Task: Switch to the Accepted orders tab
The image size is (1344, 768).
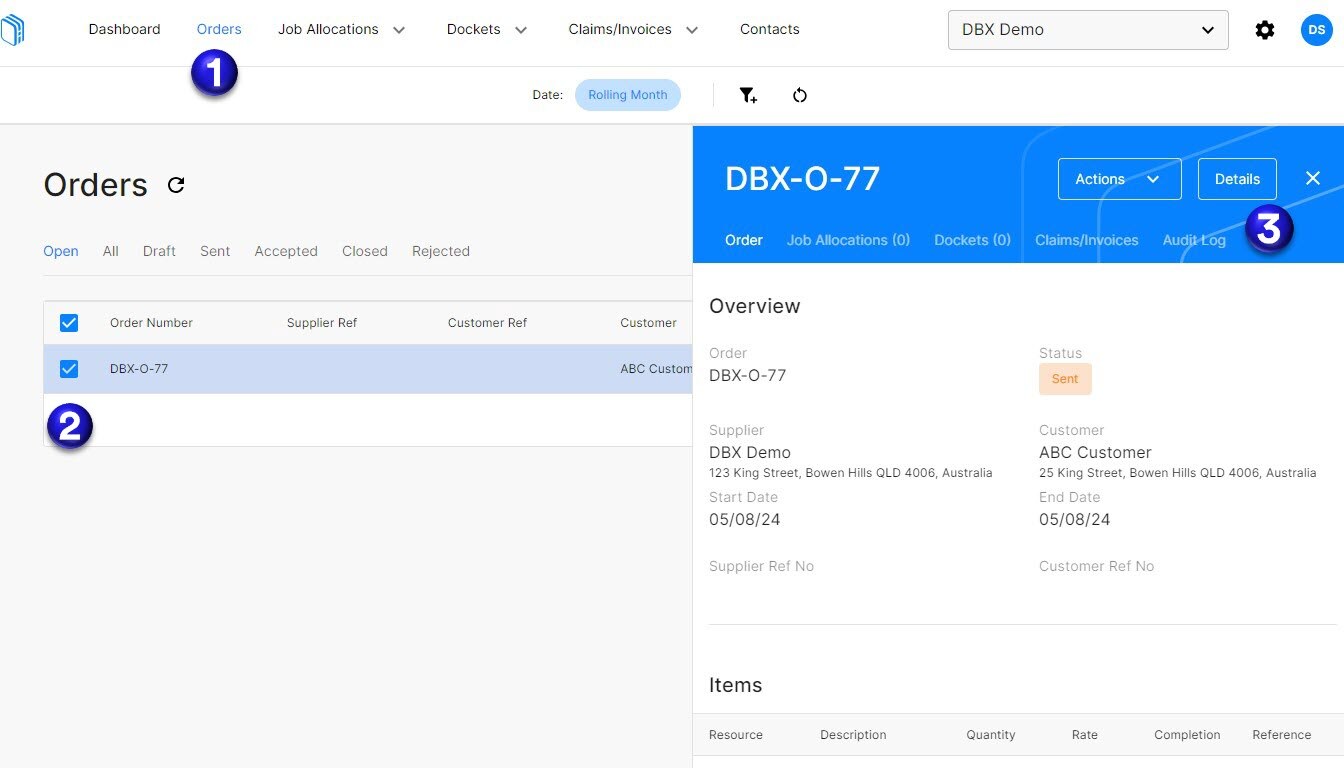Action: pos(286,251)
